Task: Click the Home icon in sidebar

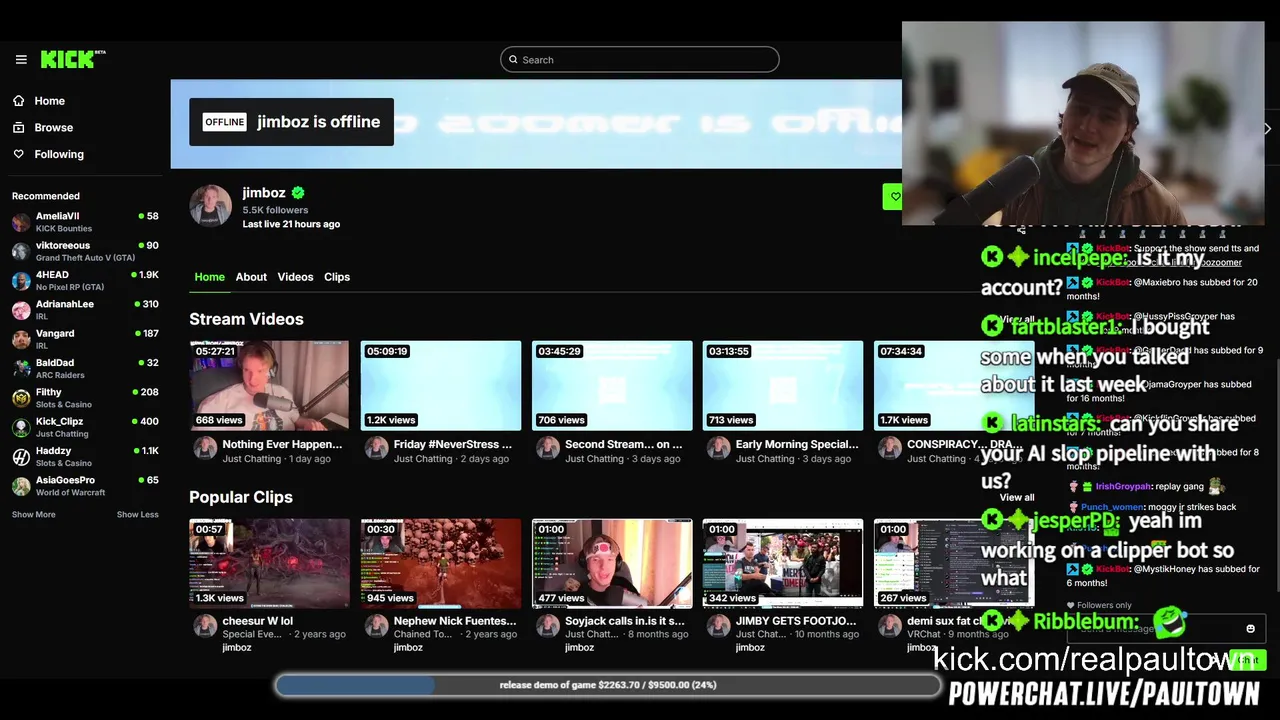Action: (18, 101)
